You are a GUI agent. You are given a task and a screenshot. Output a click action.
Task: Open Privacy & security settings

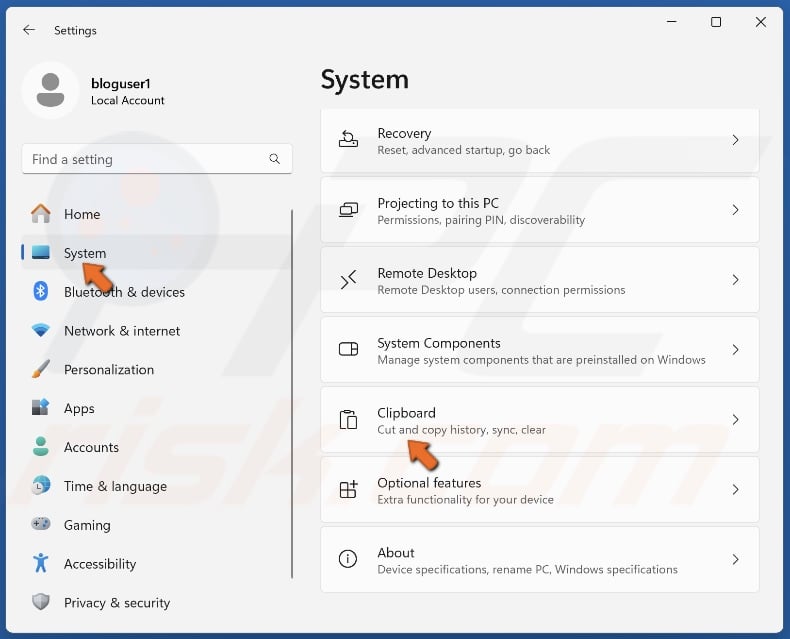155,602
